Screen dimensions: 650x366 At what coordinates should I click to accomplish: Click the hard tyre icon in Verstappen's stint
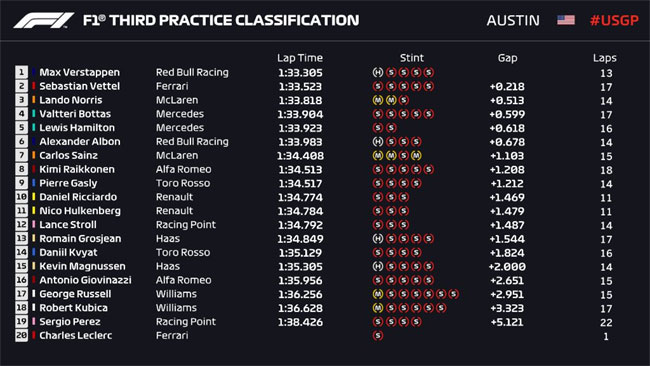coord(378,73)
